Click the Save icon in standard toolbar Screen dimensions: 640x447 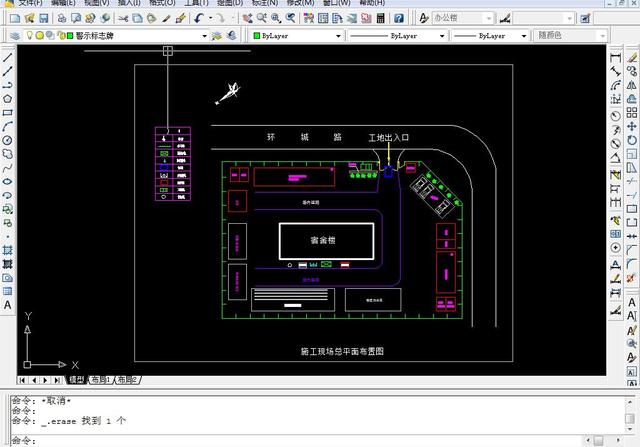click(43, 18)
